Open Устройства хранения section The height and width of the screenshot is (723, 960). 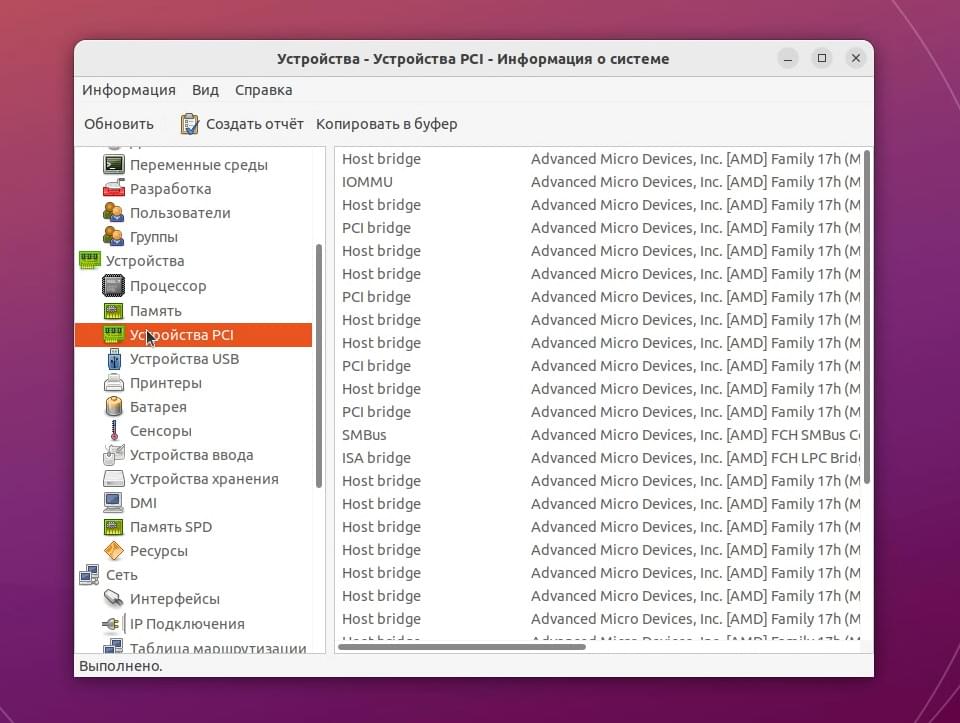(x=204, y=479)
